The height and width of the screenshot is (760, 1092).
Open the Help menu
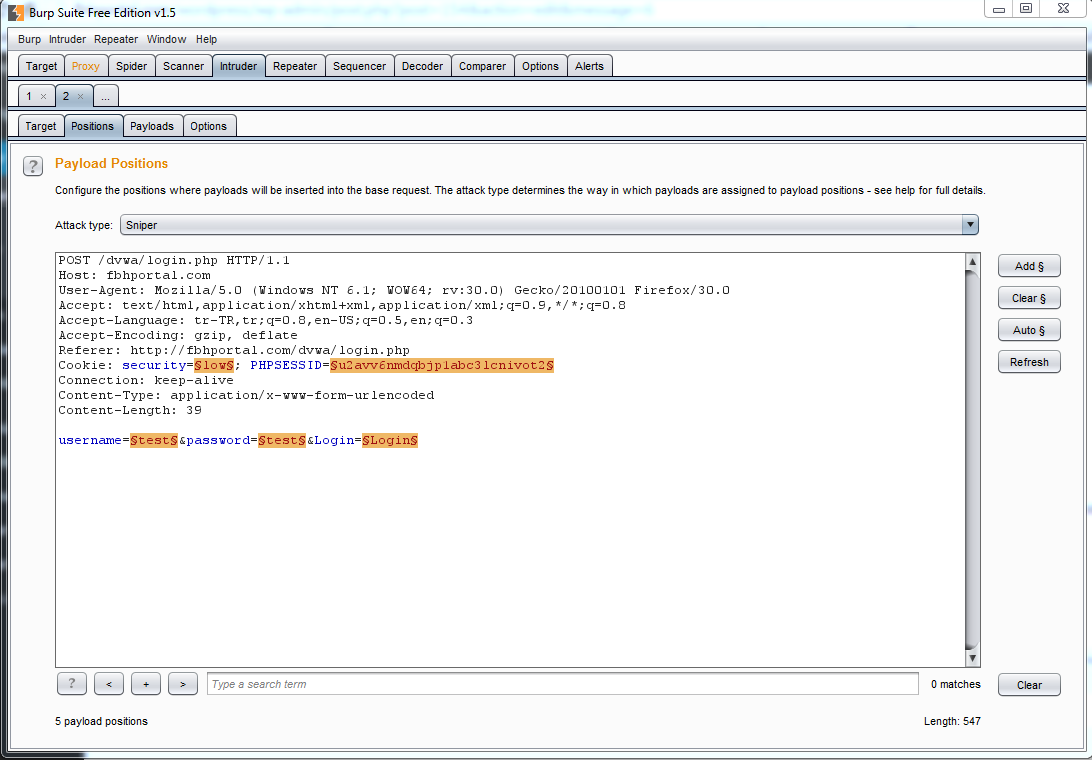(x=206, y=39)
